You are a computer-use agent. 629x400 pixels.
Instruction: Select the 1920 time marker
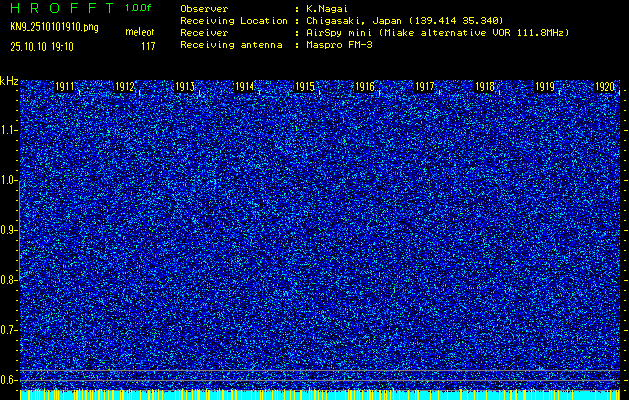click(604, 88)
